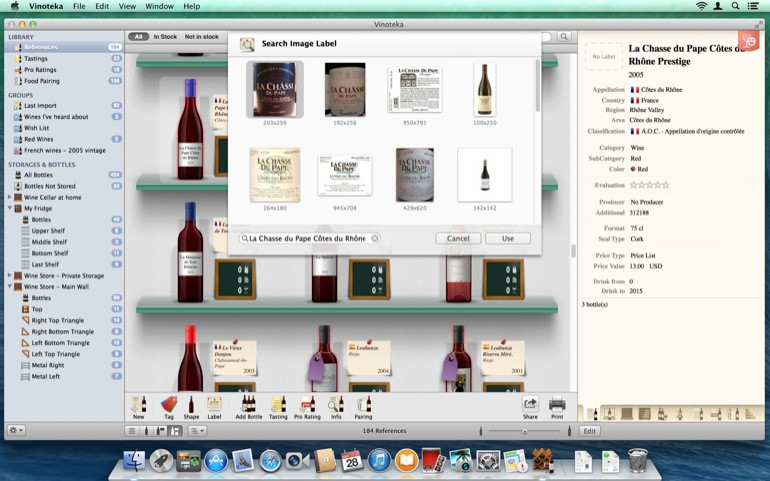Open Safari from the Dock
The image size is (770, 481).
pyautogui.click(x=270, y=461)
